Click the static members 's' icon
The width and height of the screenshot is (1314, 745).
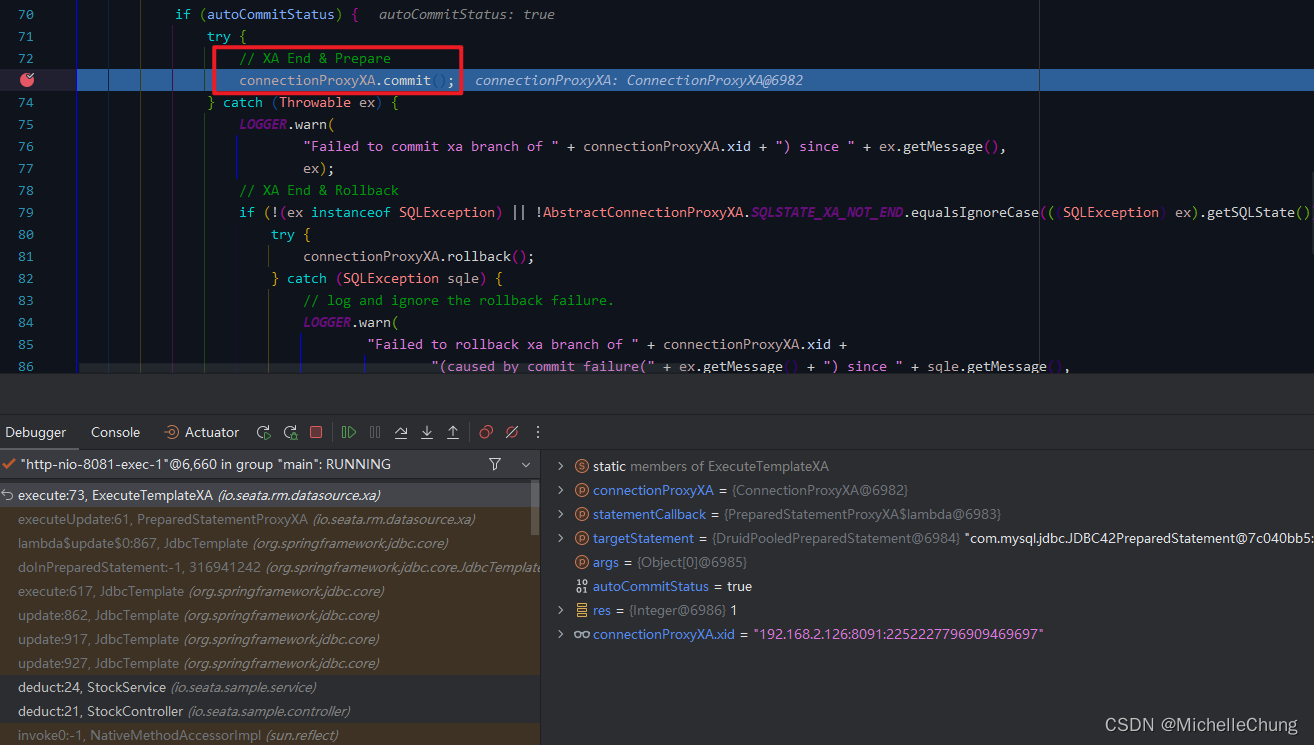(581, 466)
